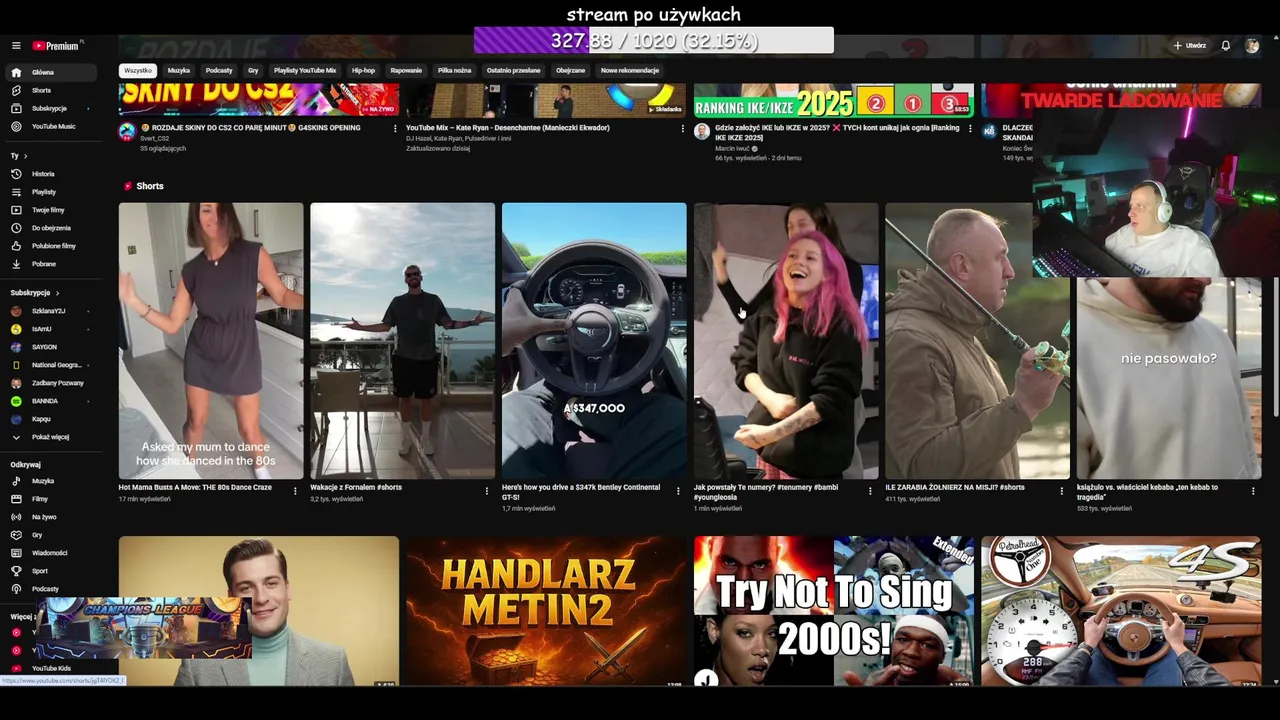The width and height of the screenshot is (1280, 720).
Task: Open the Historia clock-arrow icon
Action: pyautogui.click(x=16, y=174)
